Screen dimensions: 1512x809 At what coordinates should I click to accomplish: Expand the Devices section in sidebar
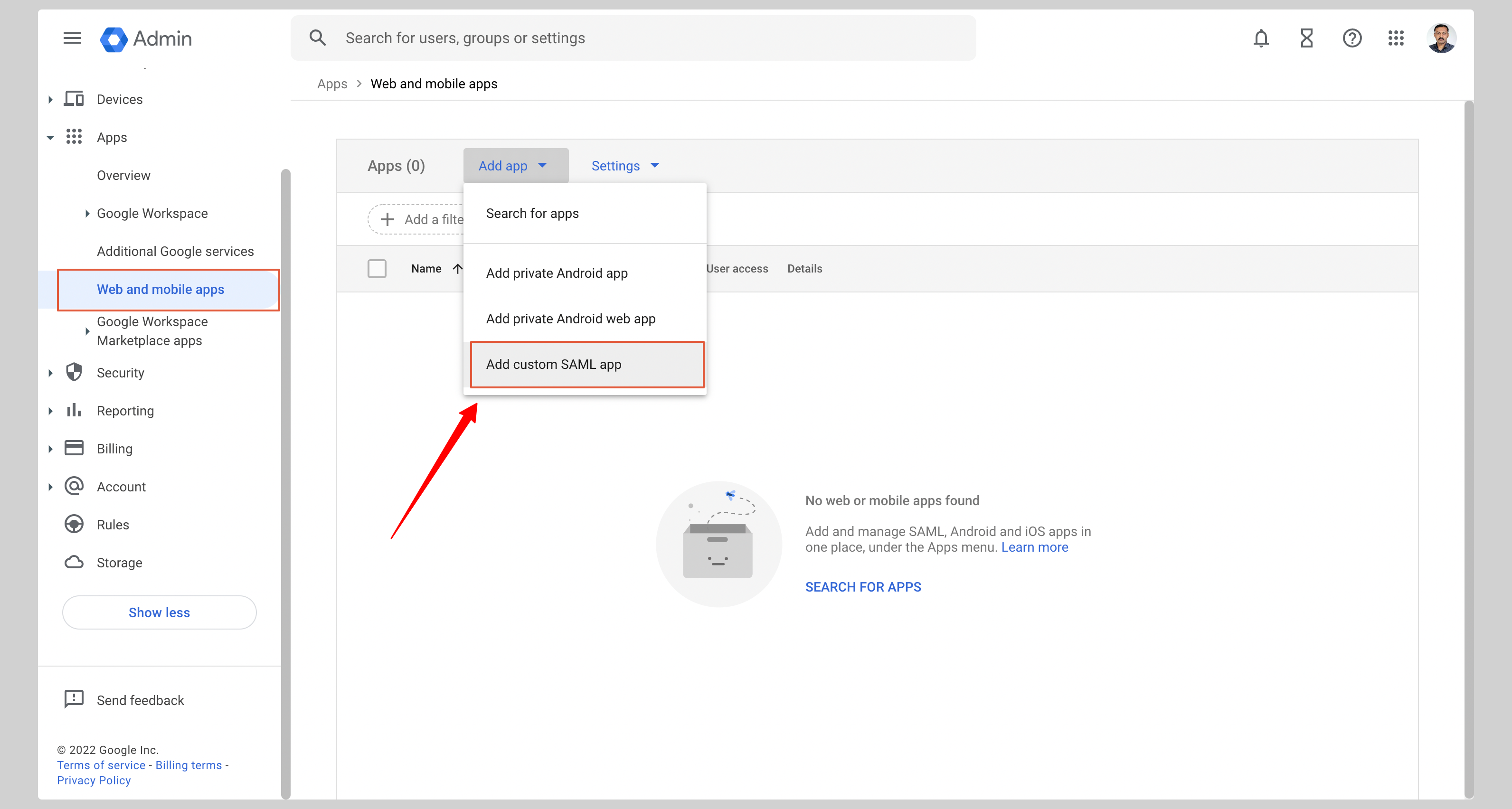pyautogui.click(x=50, y=99)
